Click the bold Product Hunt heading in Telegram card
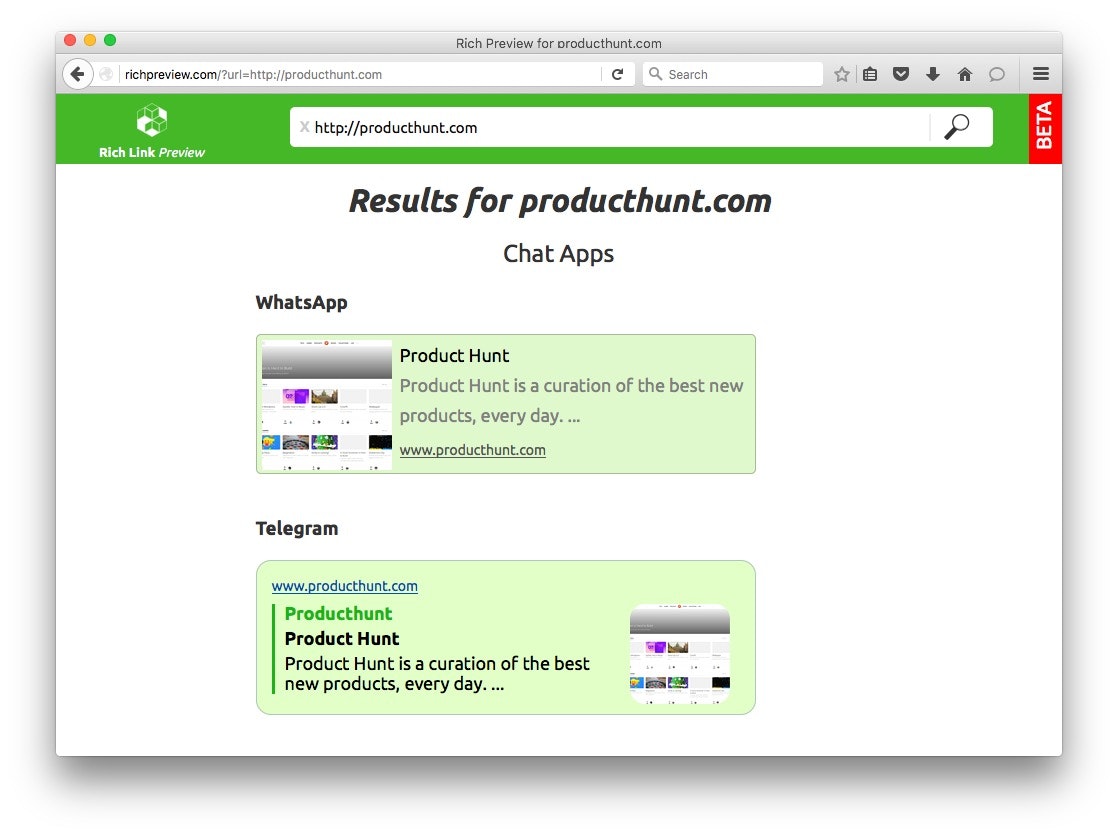 pos(342,638)
